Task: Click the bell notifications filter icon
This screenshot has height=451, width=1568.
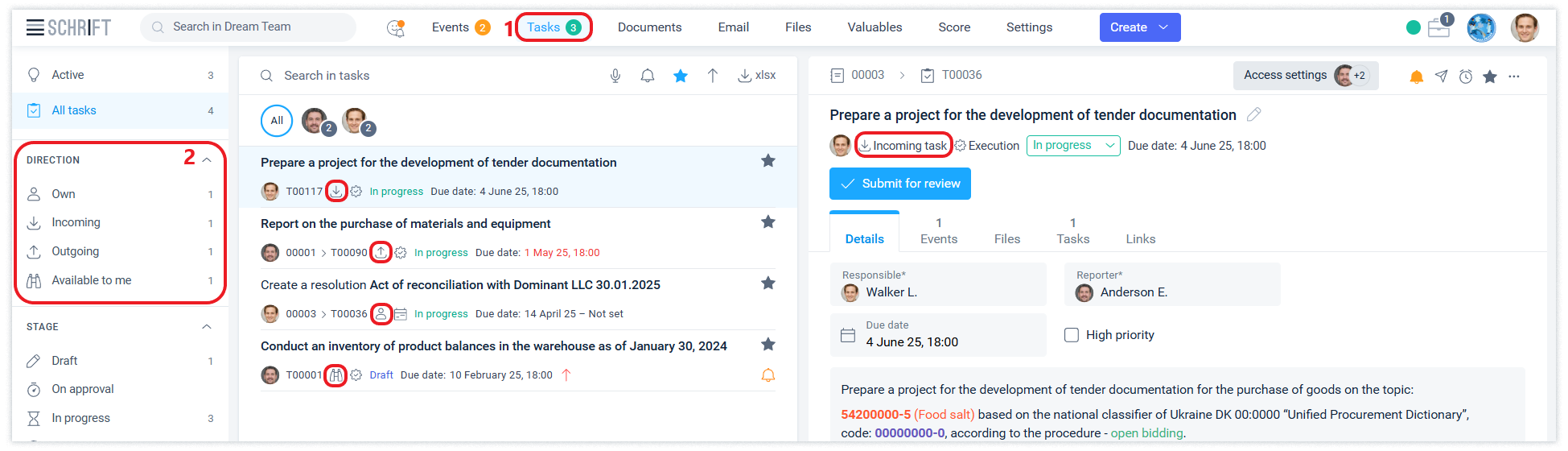Action: [x=648, y=76]
